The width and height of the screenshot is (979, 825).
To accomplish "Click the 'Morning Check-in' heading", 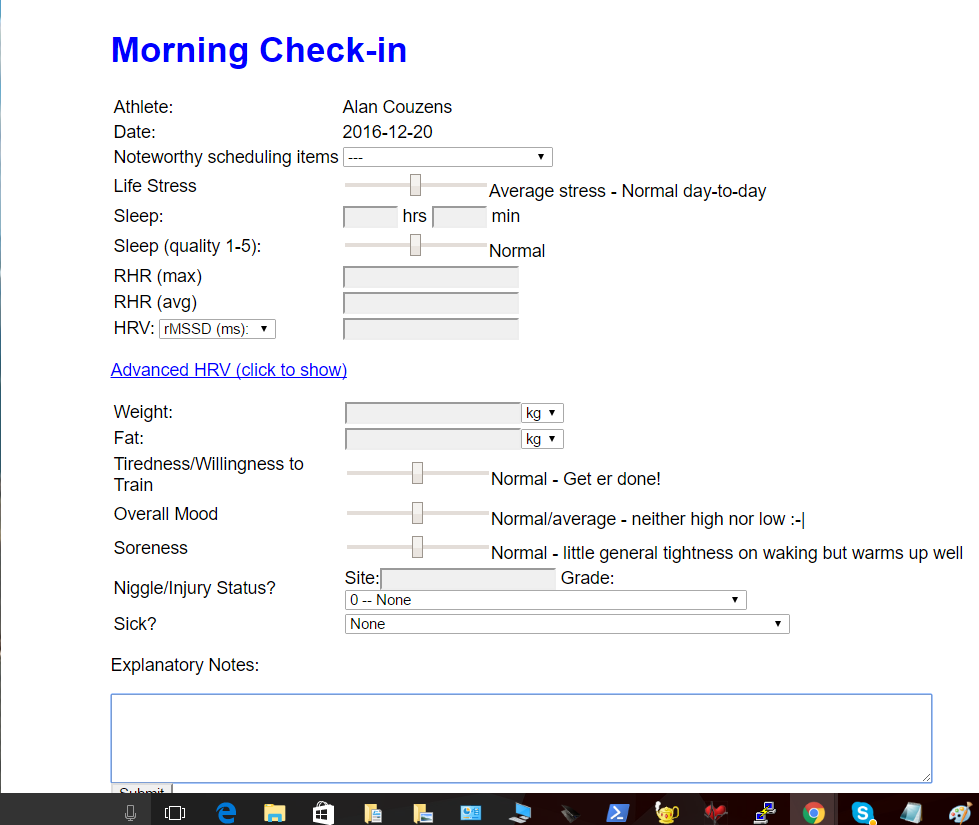I will coord(259,50).
